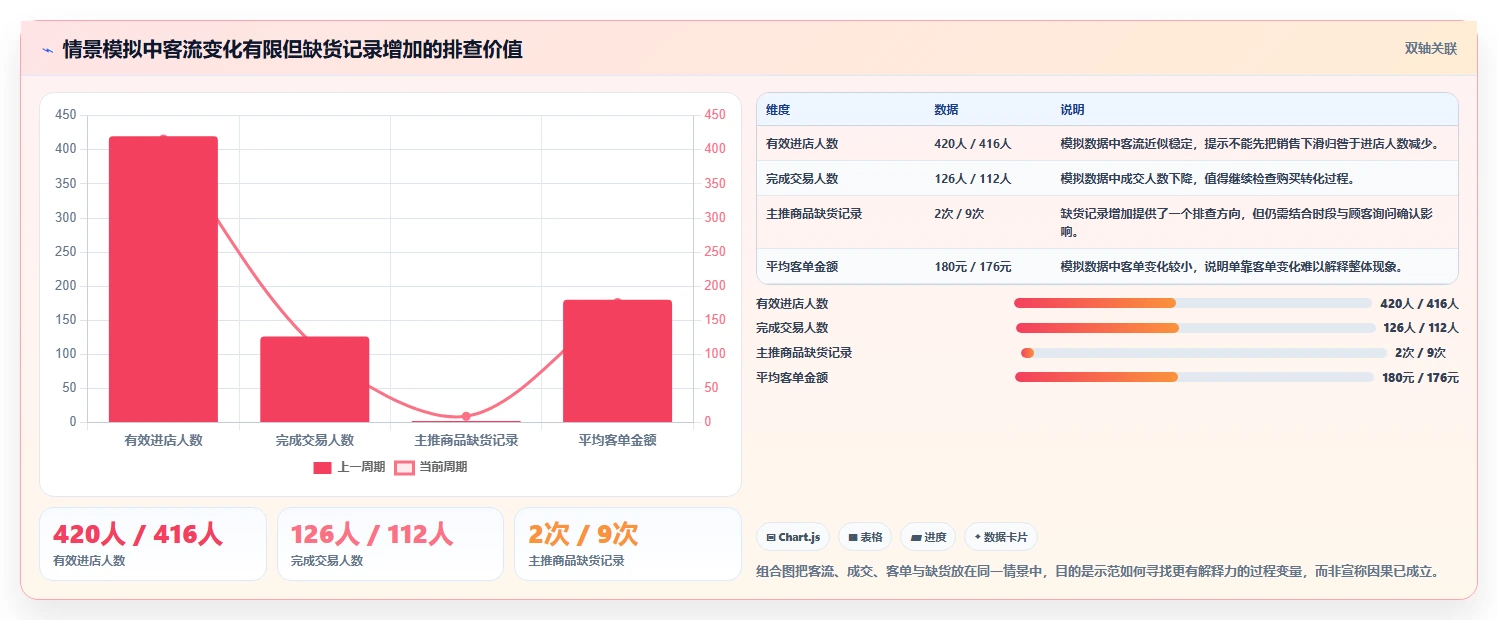The width and height of the screenshot is (1498, 620).
Task: Toggle the 上一周期 legend entry
Action: [349, 467]
